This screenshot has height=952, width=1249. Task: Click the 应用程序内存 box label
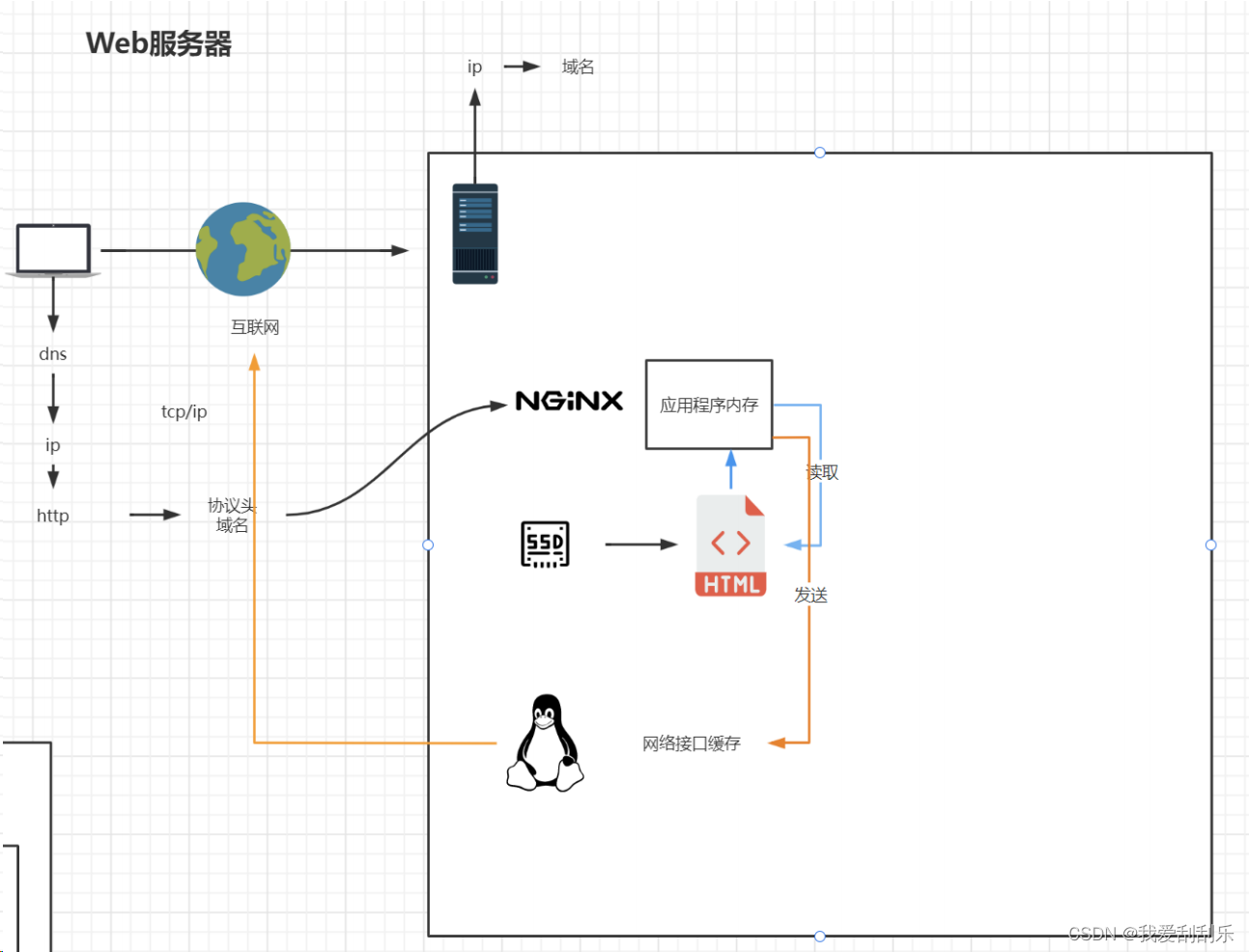click(x=708, y=405)
